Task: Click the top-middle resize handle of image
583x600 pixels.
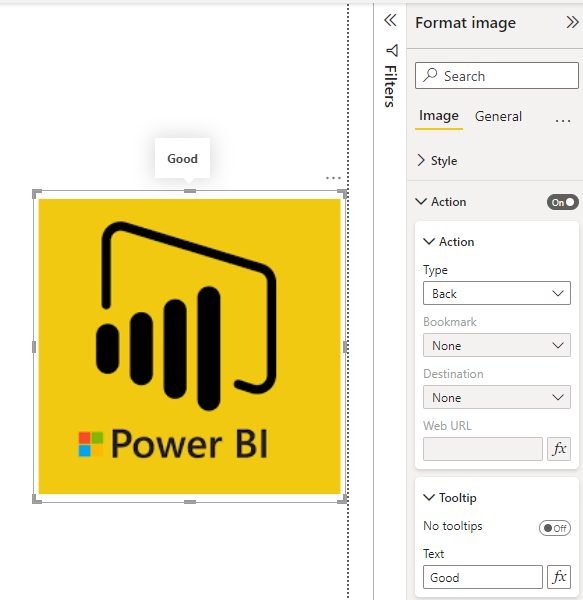Action: [190, 191]
